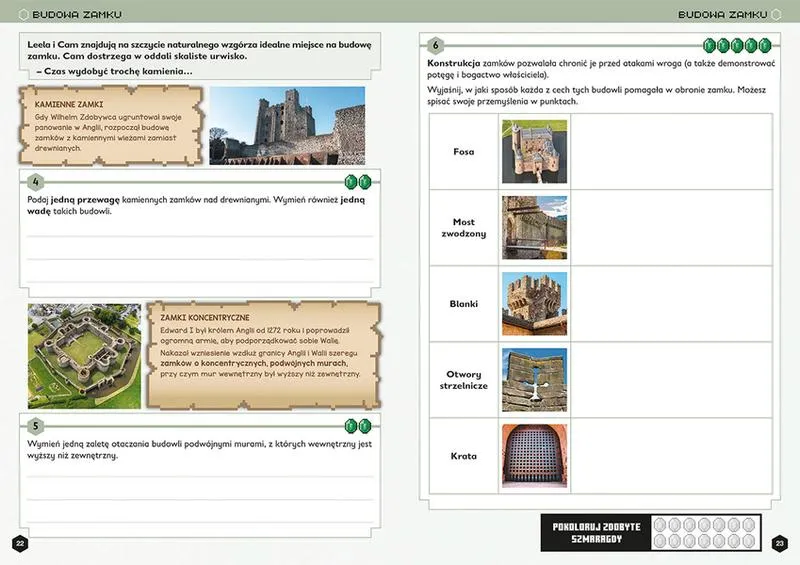800x565 pixels.
Task: Click the question 4 number badge
Action: [x=36, y=181]
